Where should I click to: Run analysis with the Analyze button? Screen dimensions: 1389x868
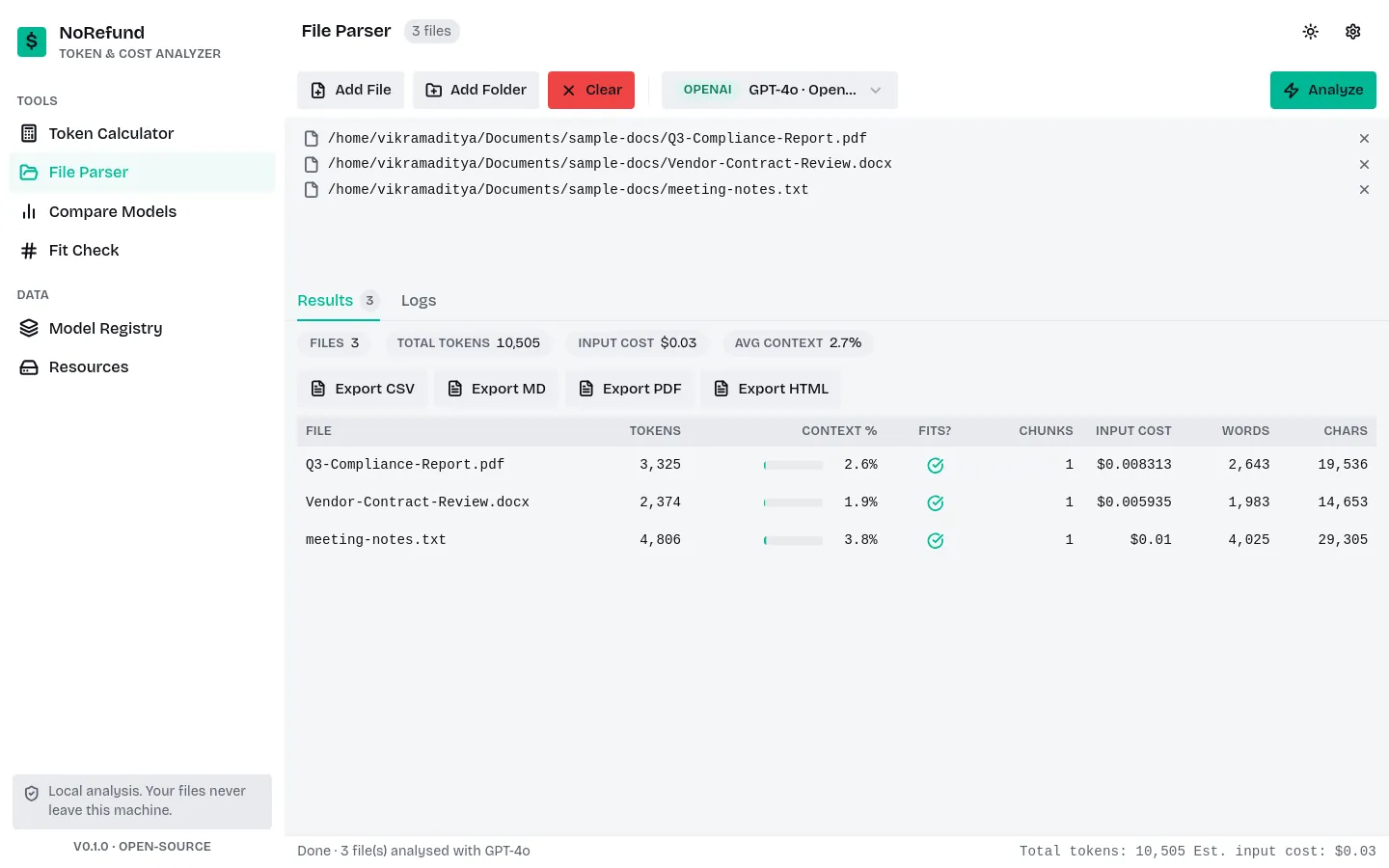click(1322, 90)
